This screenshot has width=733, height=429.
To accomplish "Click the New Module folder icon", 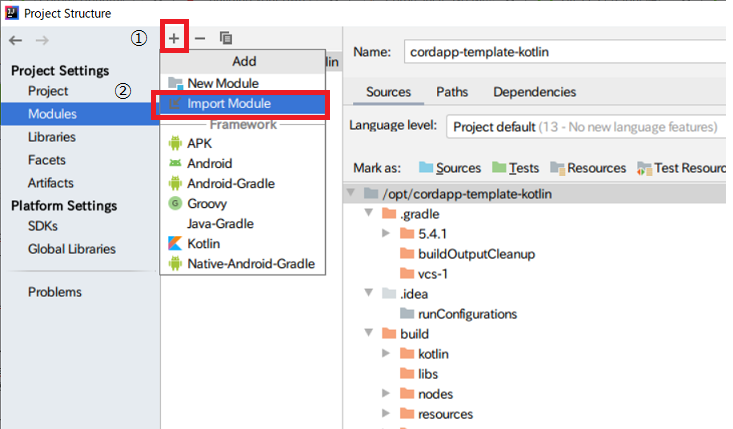I will coord(175,83).
